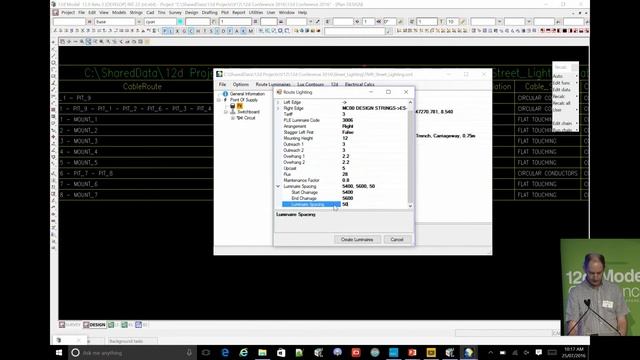
Task: Open the Utilities menu
Action: (x=256, y=13)
